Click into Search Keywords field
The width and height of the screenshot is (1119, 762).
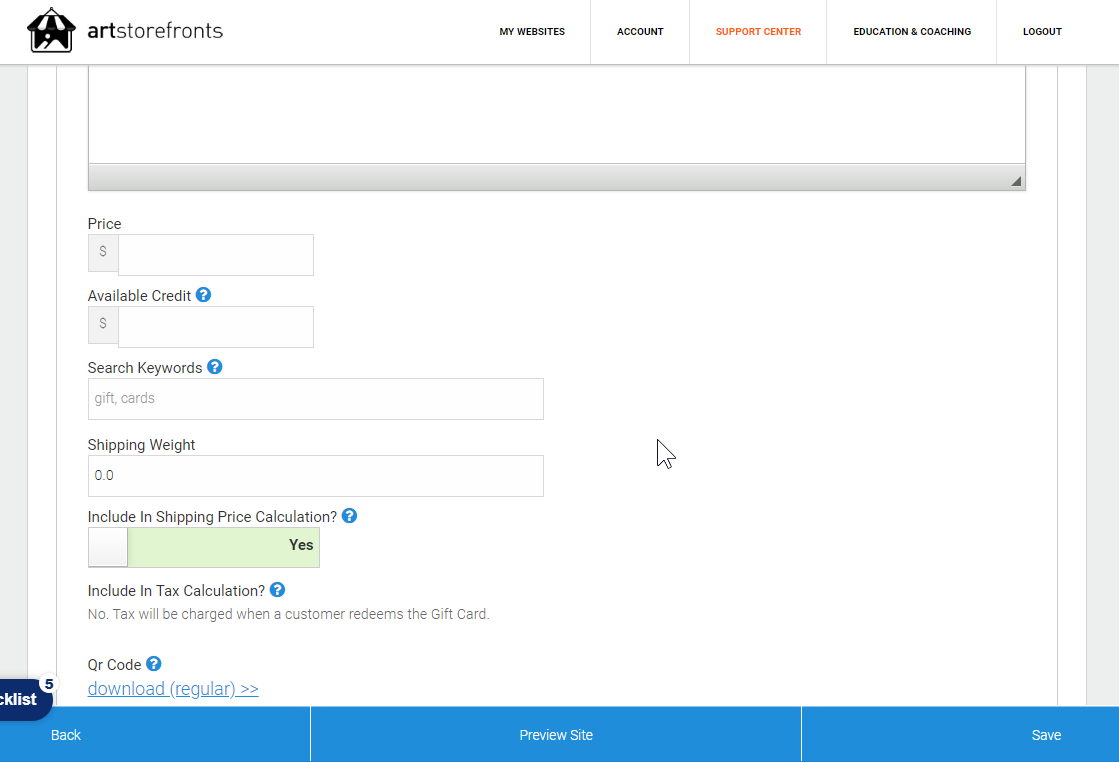coord(315,399)
